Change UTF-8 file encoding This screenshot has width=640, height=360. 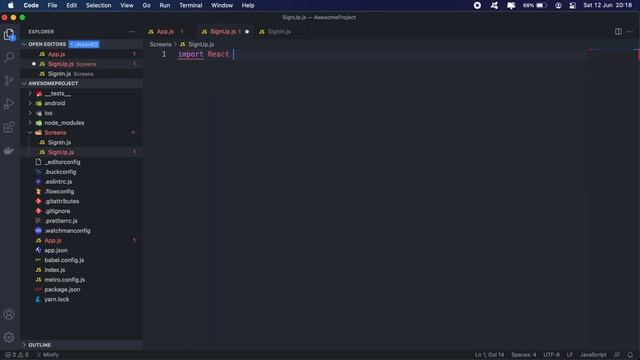551,355
